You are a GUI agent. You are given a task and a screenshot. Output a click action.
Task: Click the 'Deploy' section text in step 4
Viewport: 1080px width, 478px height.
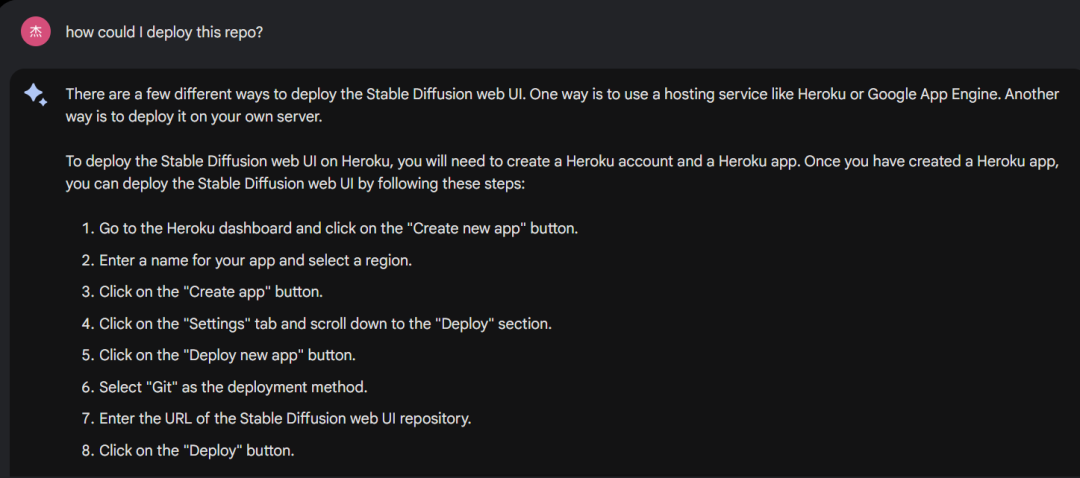point(492,324)
